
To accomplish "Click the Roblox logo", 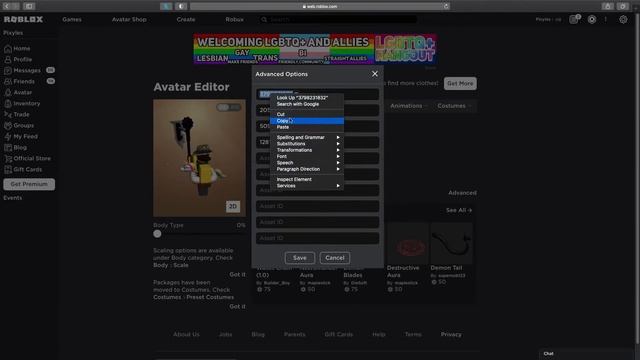I will pyautogui.click(x=23, y=19).
